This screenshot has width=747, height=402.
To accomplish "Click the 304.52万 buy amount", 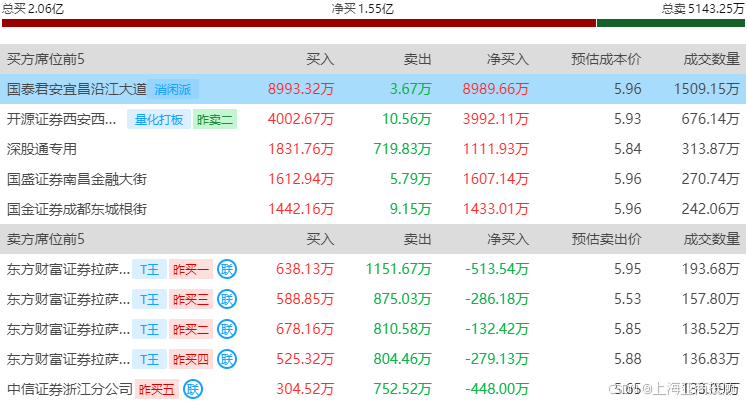I will (305, 390).
